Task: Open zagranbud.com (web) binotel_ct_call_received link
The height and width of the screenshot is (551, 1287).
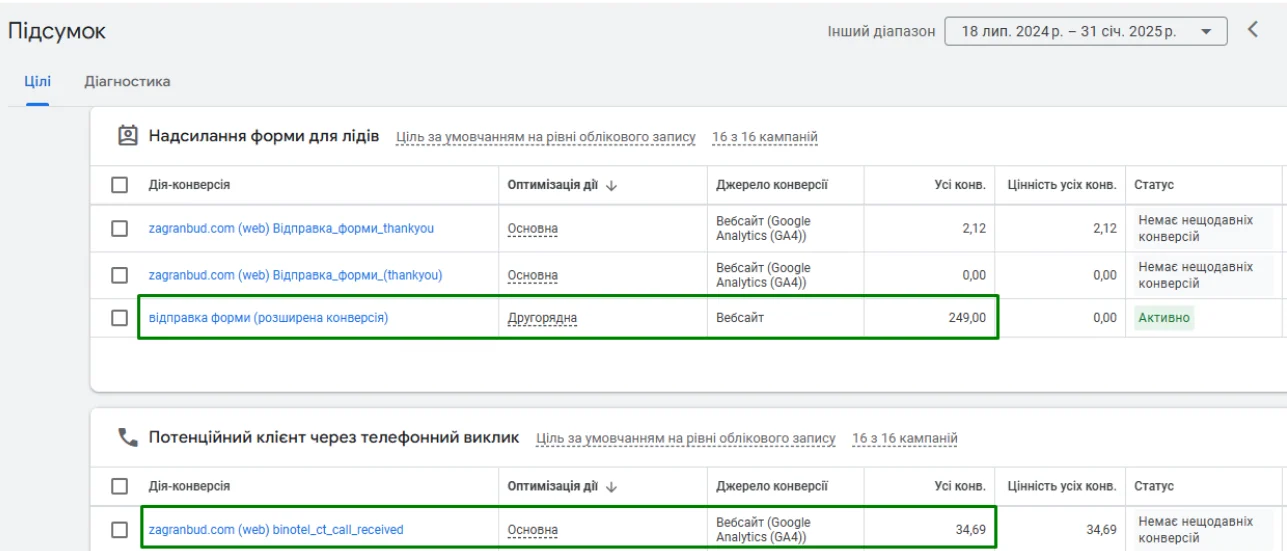Action: pos(276,529)
